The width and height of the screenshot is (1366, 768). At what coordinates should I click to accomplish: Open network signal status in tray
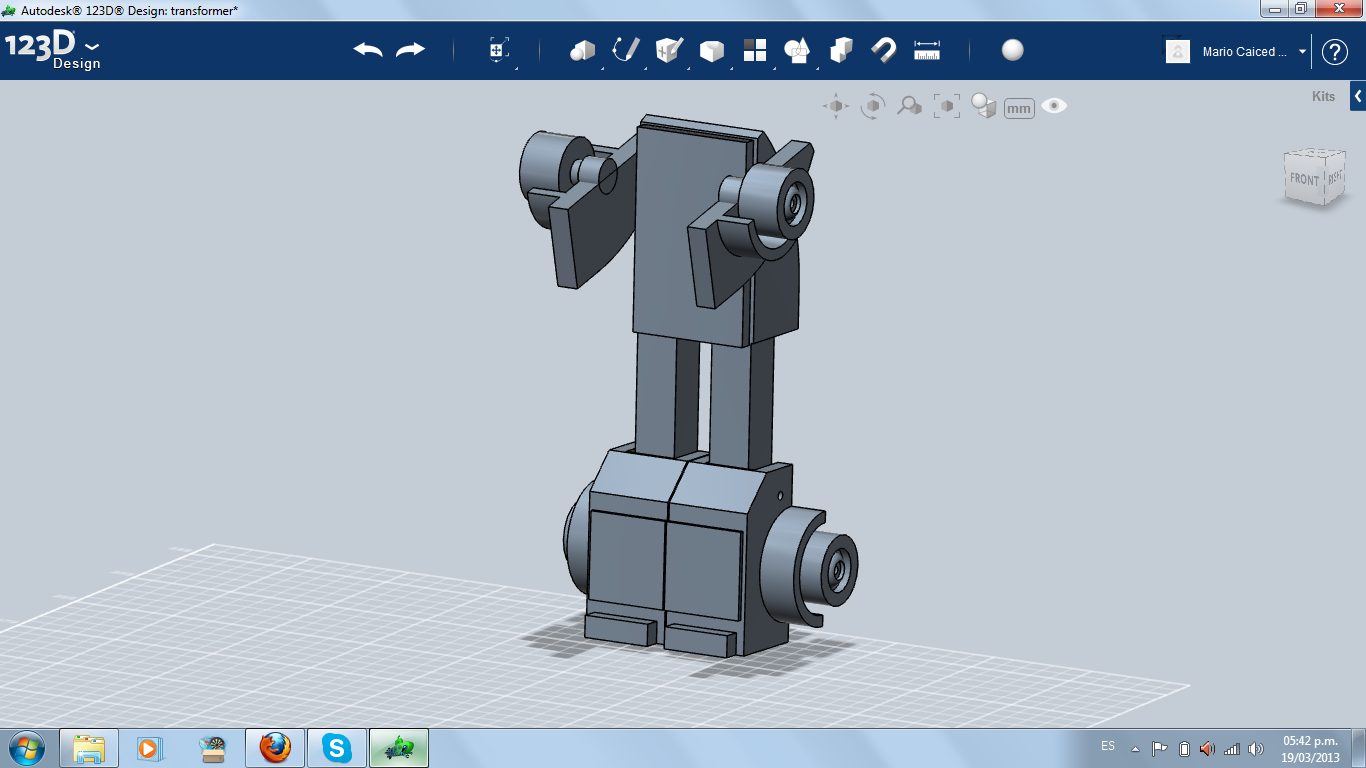1232,748
